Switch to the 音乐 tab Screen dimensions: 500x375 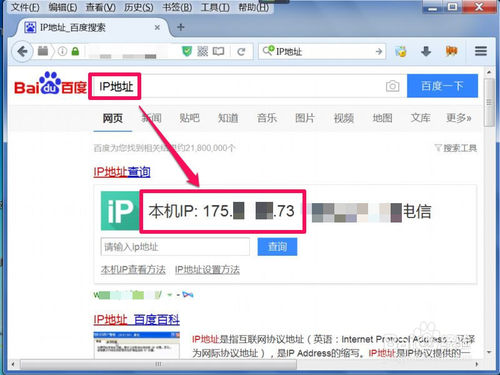pos(267,118)
